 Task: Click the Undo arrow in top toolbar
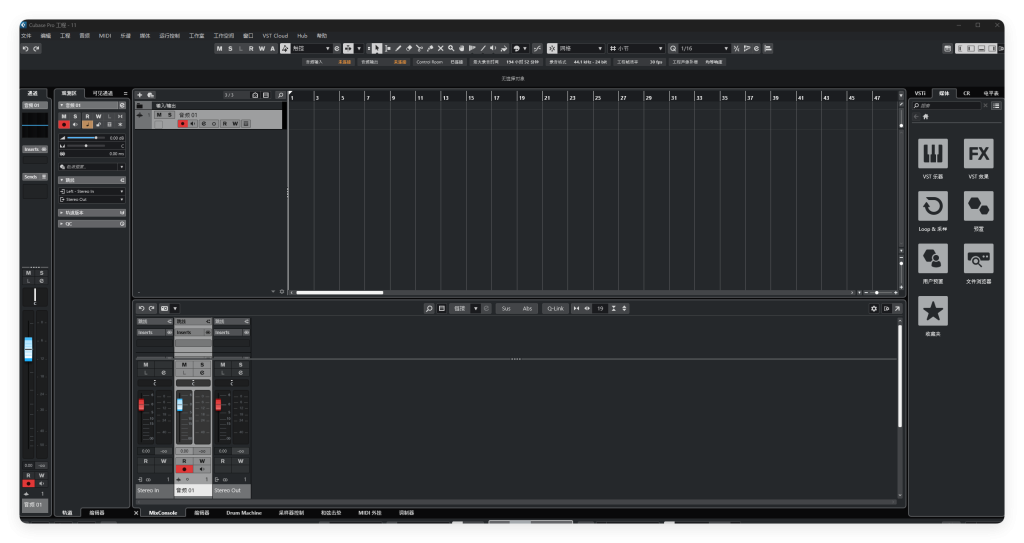[x=25, y=48]
